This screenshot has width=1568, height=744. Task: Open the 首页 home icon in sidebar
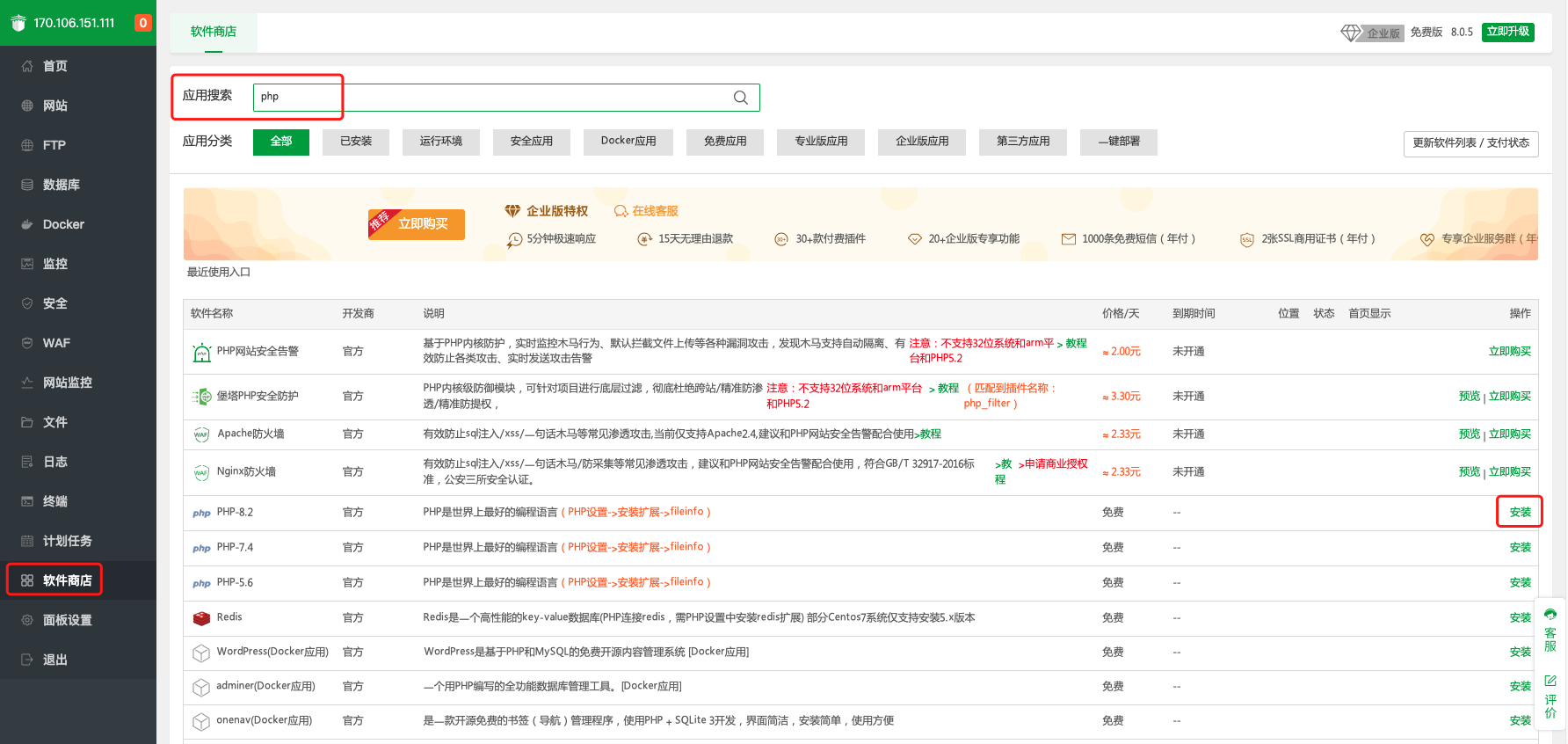(x=27, y=66)
